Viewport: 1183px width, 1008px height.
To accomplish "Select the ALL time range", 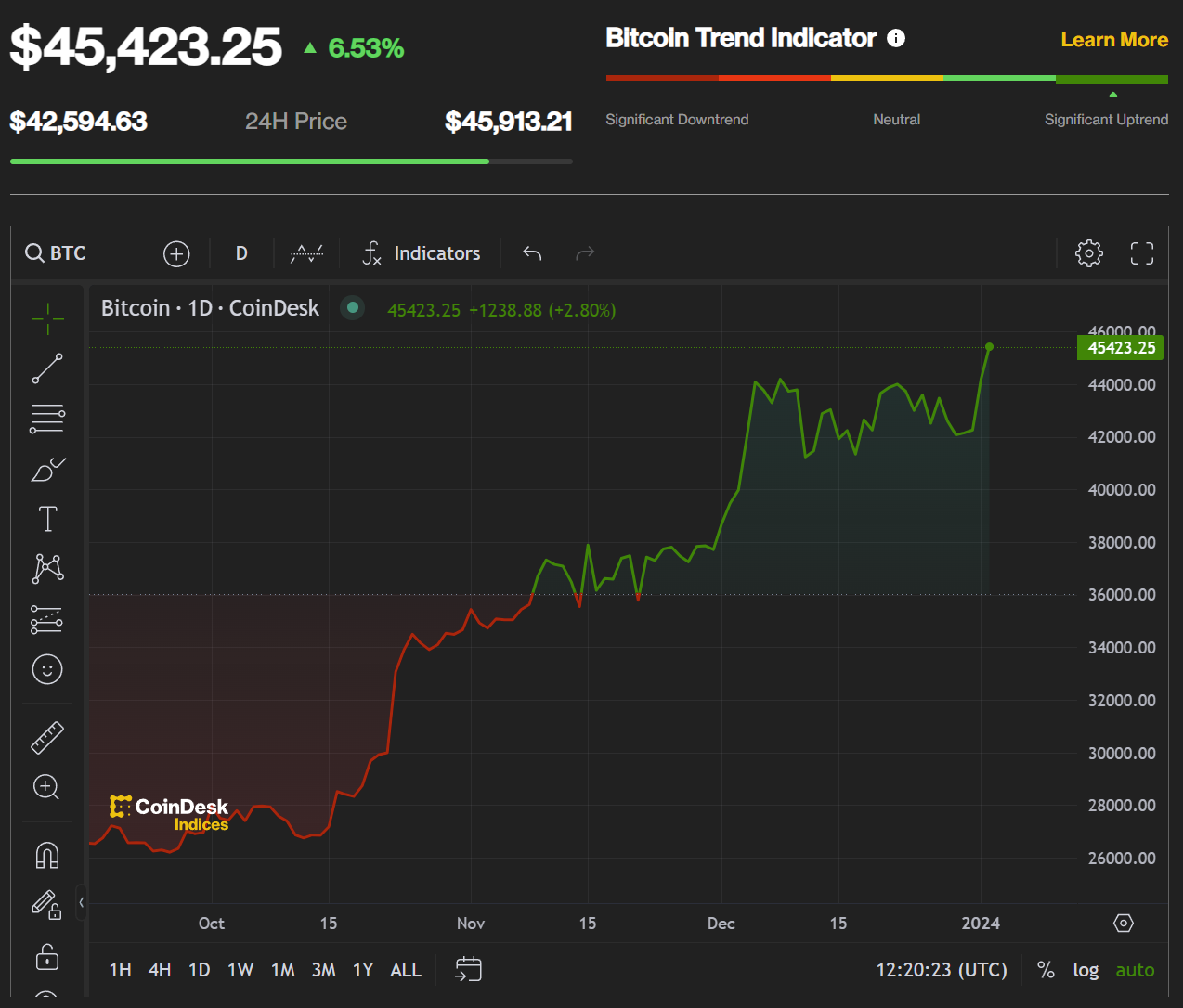I will pos(406,970).
